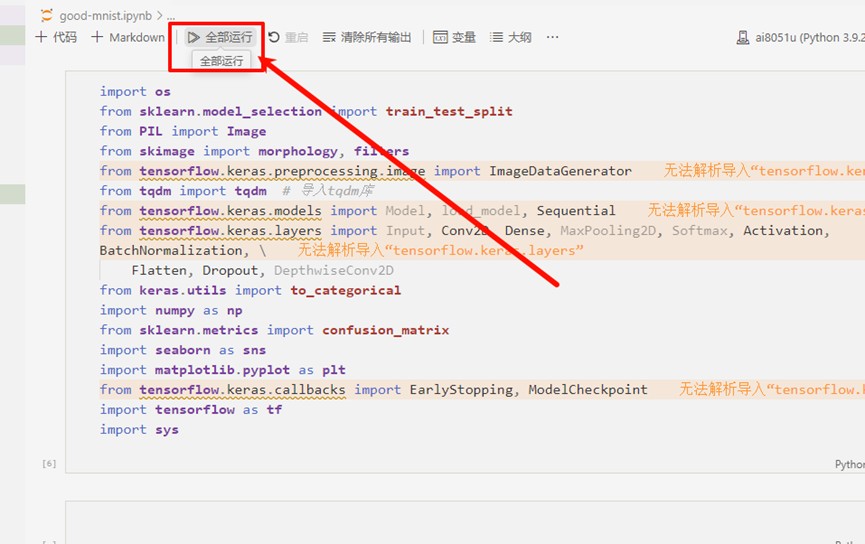Click 'EarlyStopping' in the callbacks import
This screenshot has height=544, width=865.
(x=461, y=390)
